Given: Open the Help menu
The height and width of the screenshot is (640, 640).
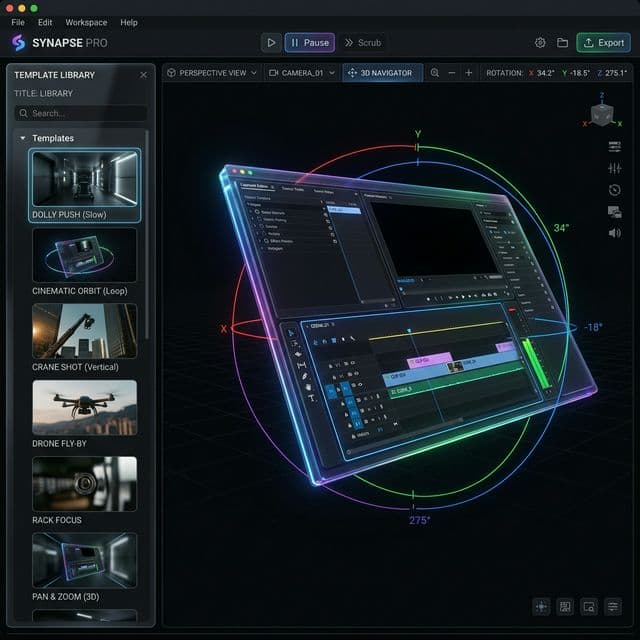Looking at the screenshot, I should (x=129, y=22).
